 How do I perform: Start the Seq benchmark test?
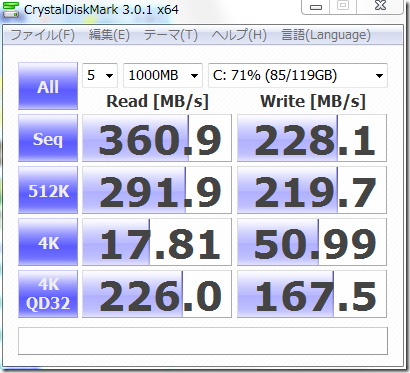click(48, 138)
